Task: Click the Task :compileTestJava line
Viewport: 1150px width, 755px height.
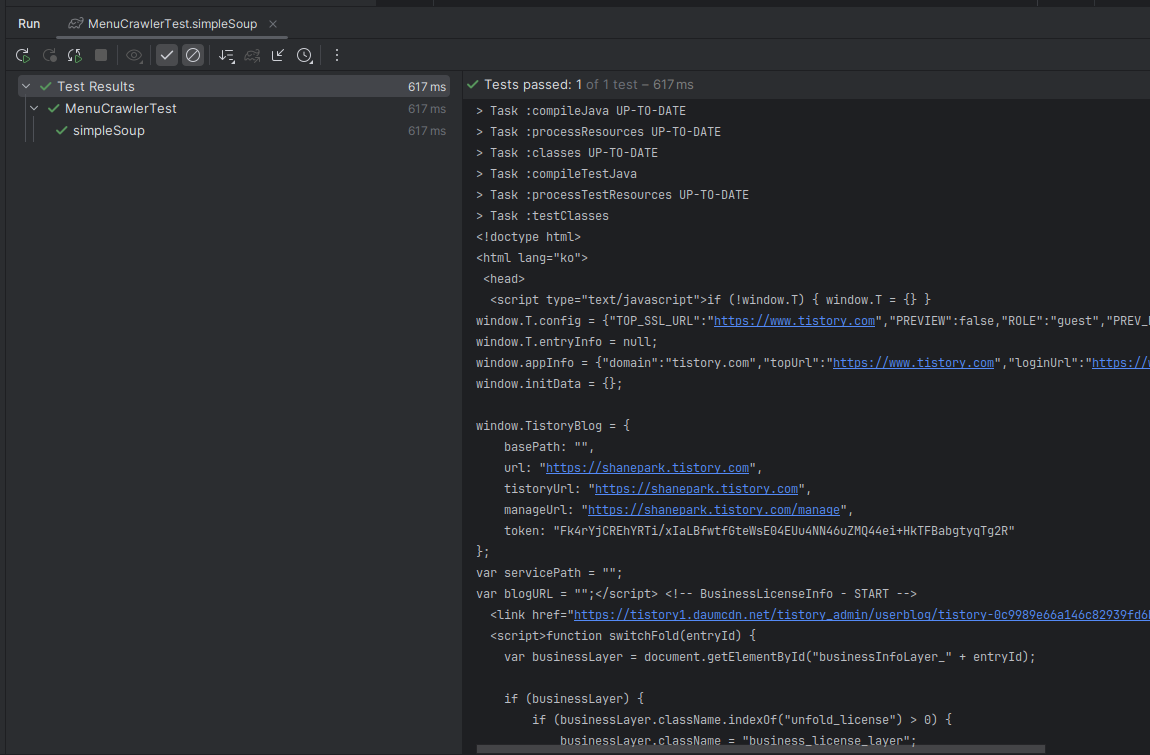Action: click(x=556, y=174)
